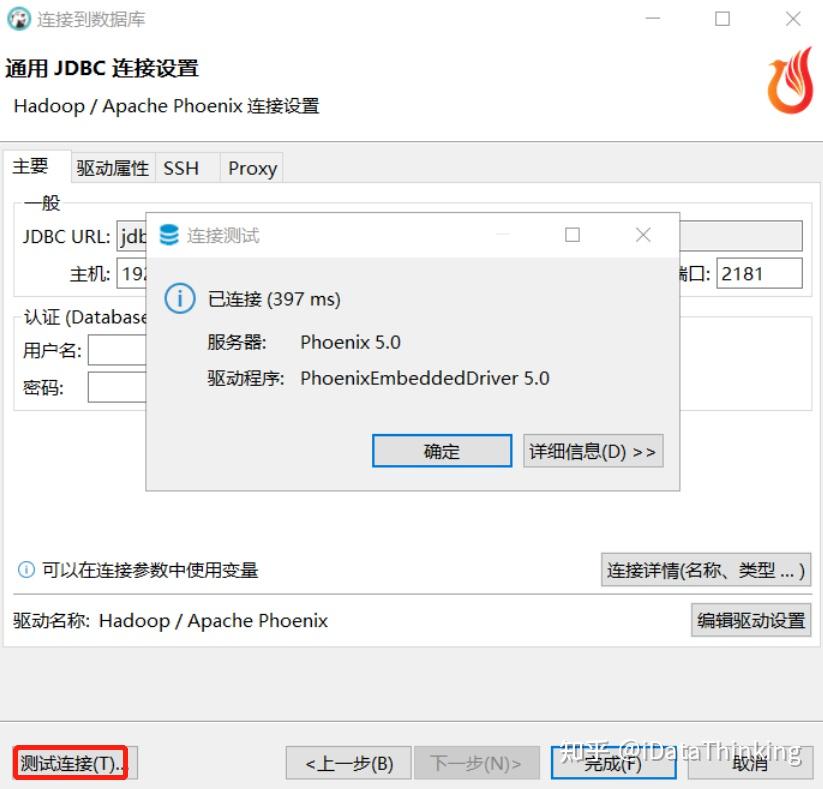Click the 测试连接(T) button
The image size is (823, 789).
[71, 763]
